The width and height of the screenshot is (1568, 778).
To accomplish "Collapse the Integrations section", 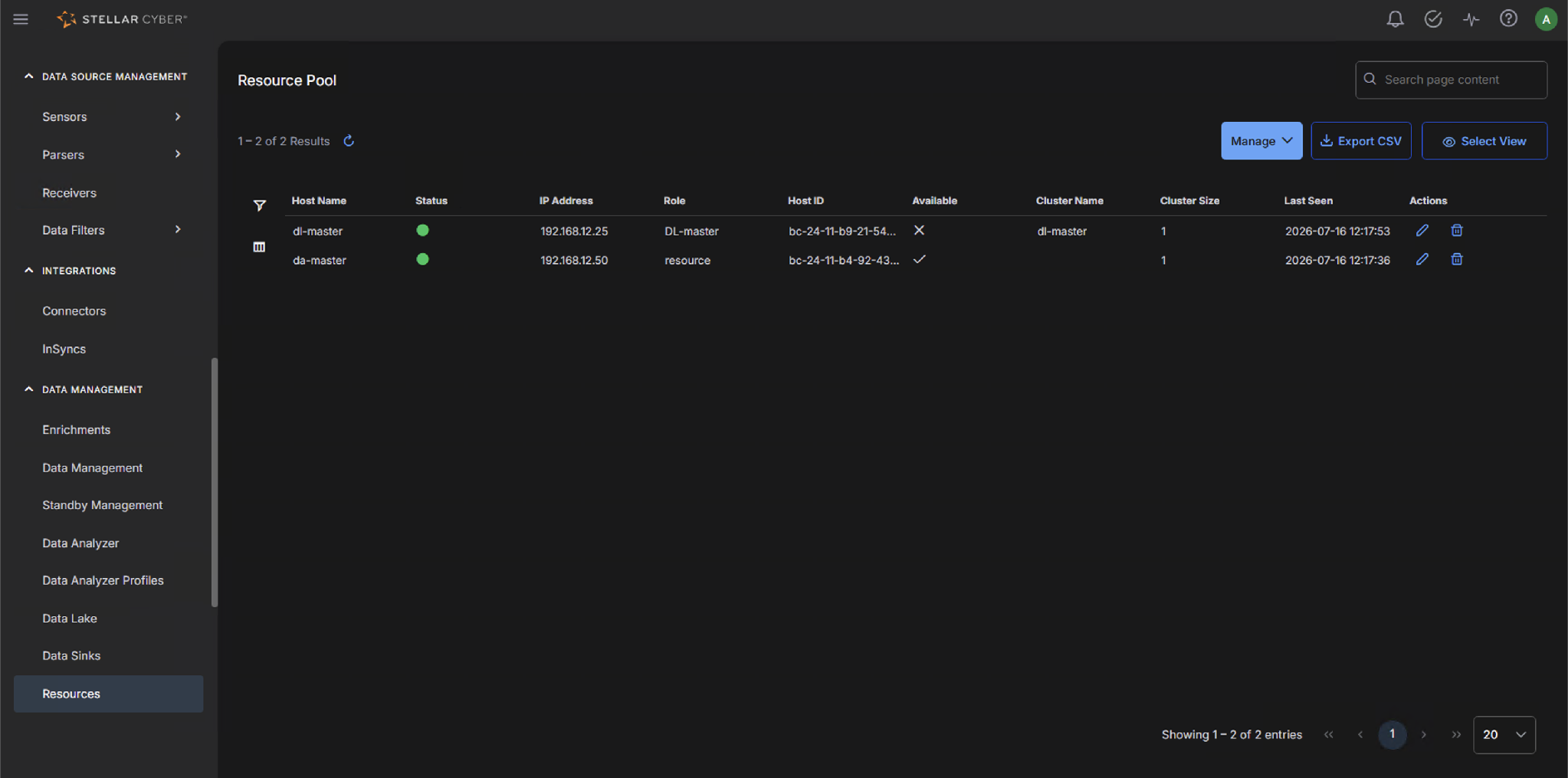I will tap(28, 270).
